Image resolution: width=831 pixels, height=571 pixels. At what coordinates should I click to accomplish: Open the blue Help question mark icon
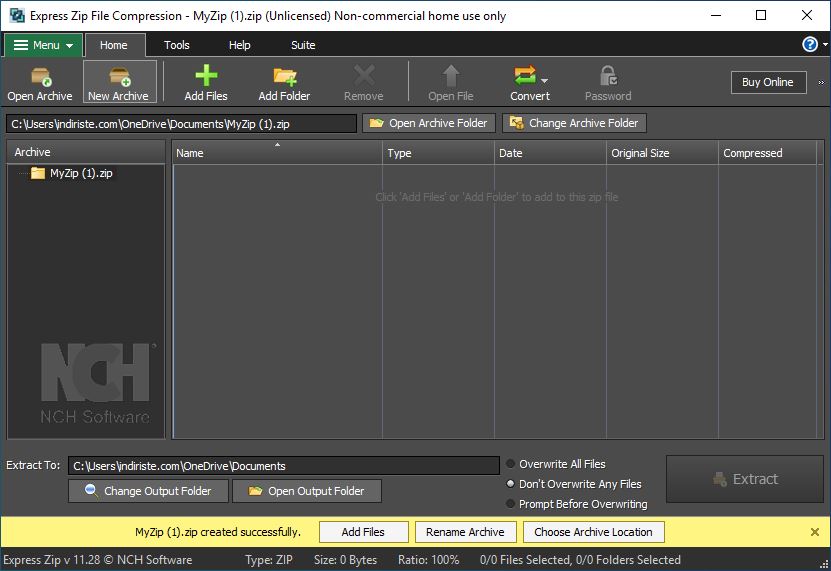810,45
